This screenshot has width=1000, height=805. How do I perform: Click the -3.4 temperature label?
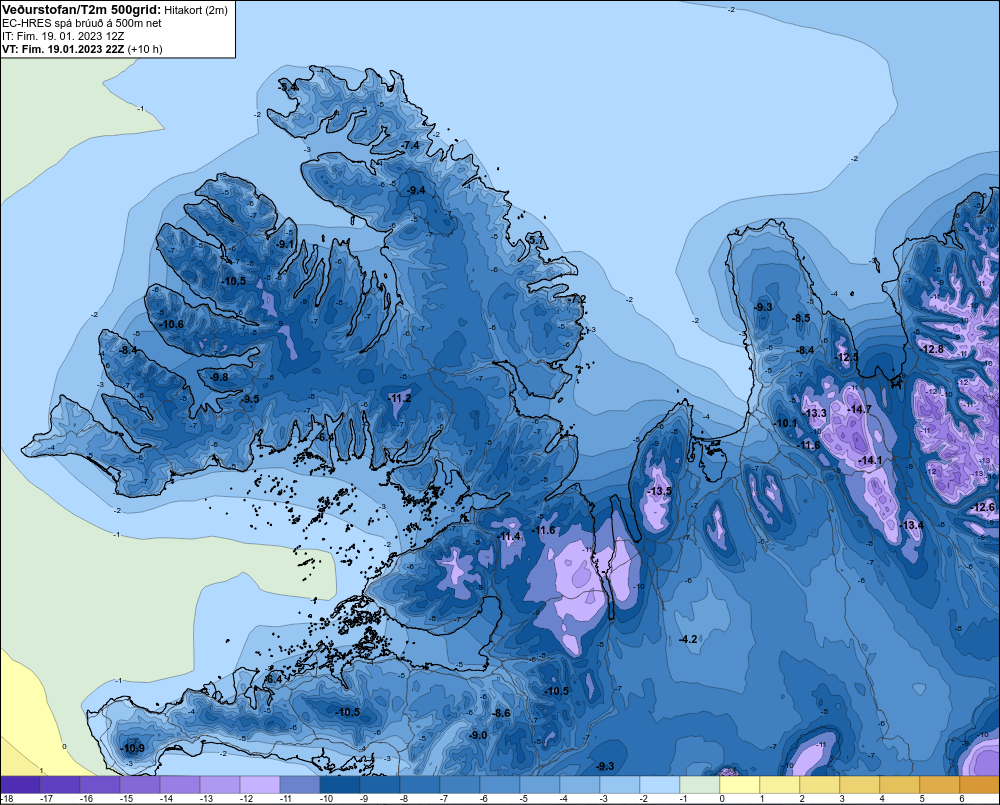tap(289, 86)
